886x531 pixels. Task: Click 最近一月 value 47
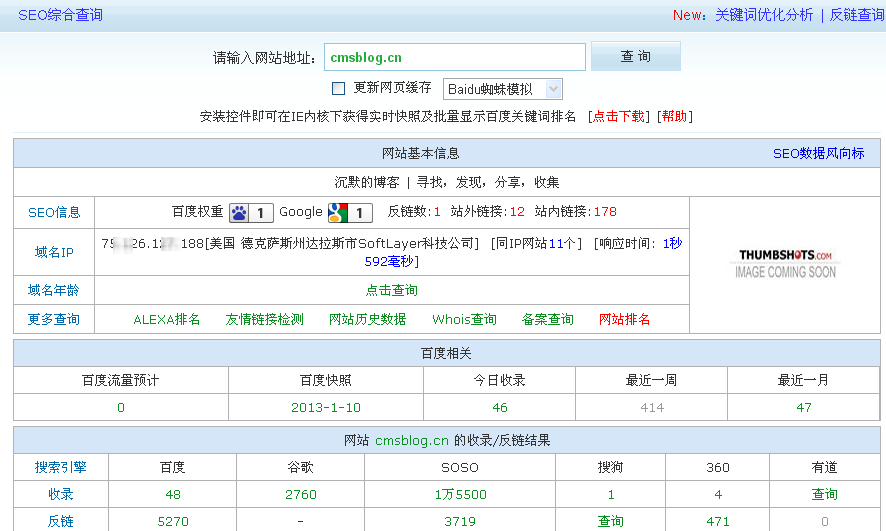[804, 408]
